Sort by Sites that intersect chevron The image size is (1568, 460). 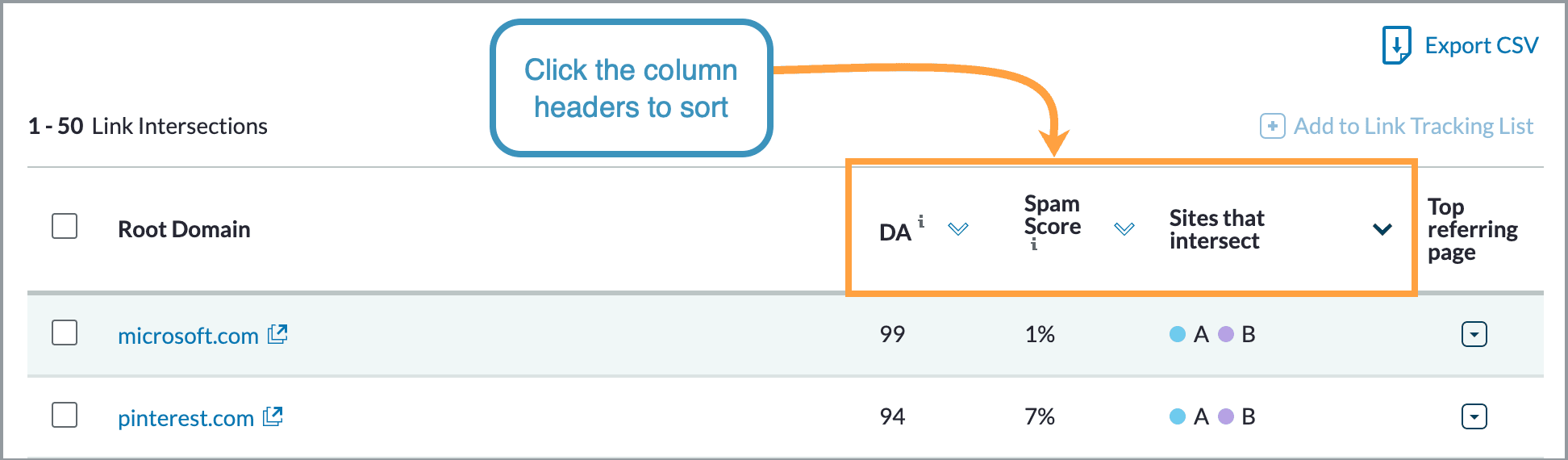[1382, 229]
